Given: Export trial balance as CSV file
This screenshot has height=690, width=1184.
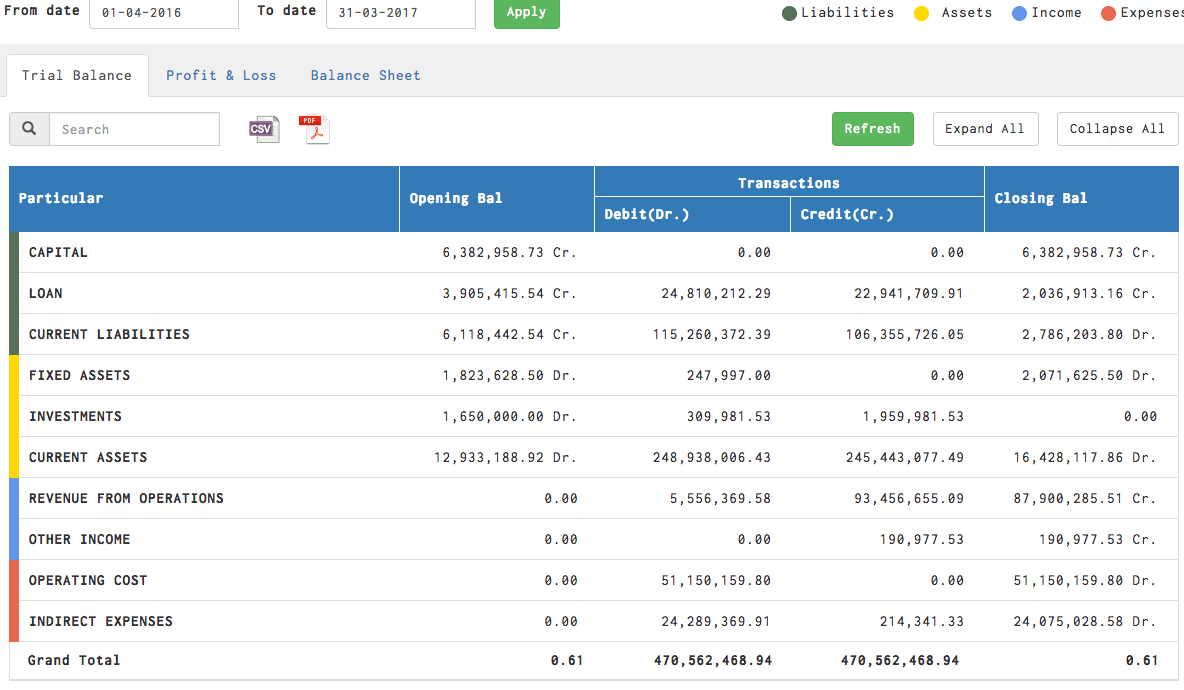Looking at the screenshot, I should point(264,129).
